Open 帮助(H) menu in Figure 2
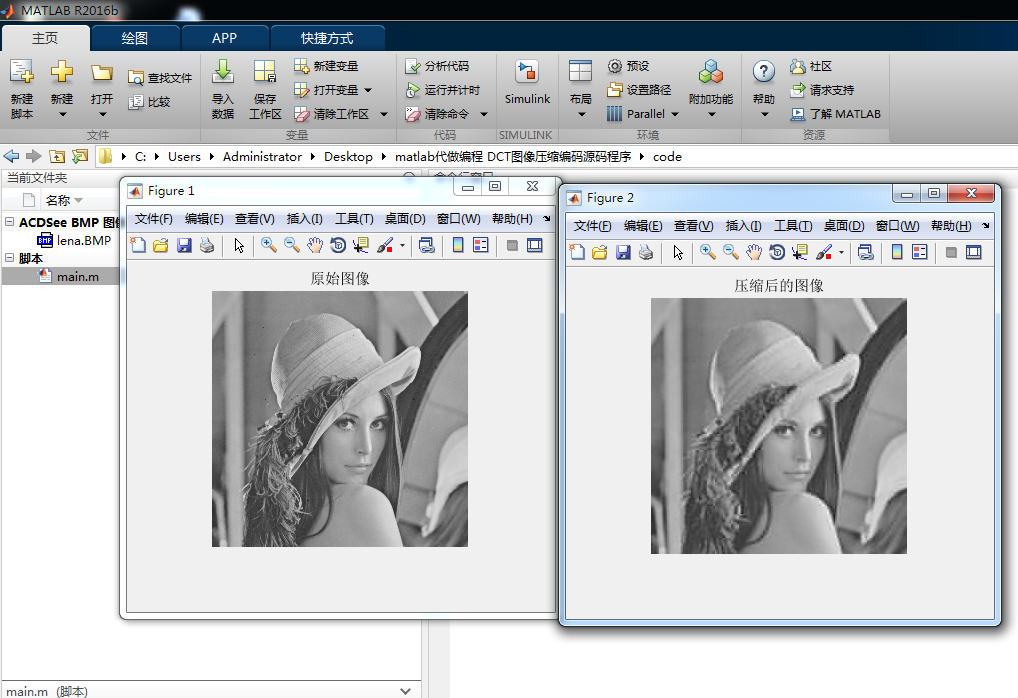 pyautogui.click(x=950, y=226)
